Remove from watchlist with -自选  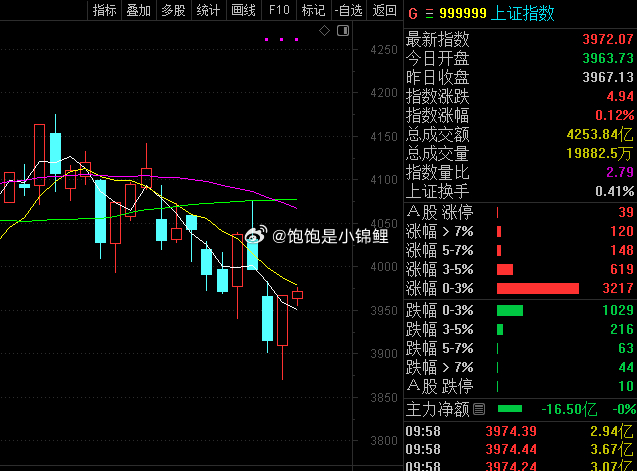349,10
